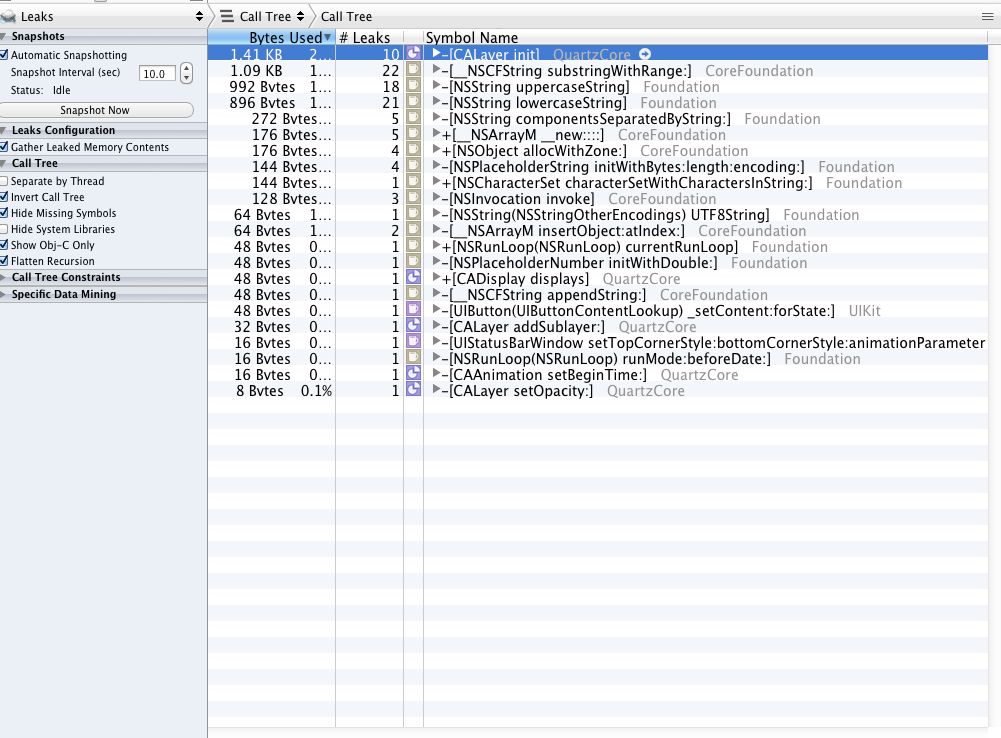Viewport: 1001px width, 738px height.
Task: Sort by Bytes Used column
Action: 271,38
